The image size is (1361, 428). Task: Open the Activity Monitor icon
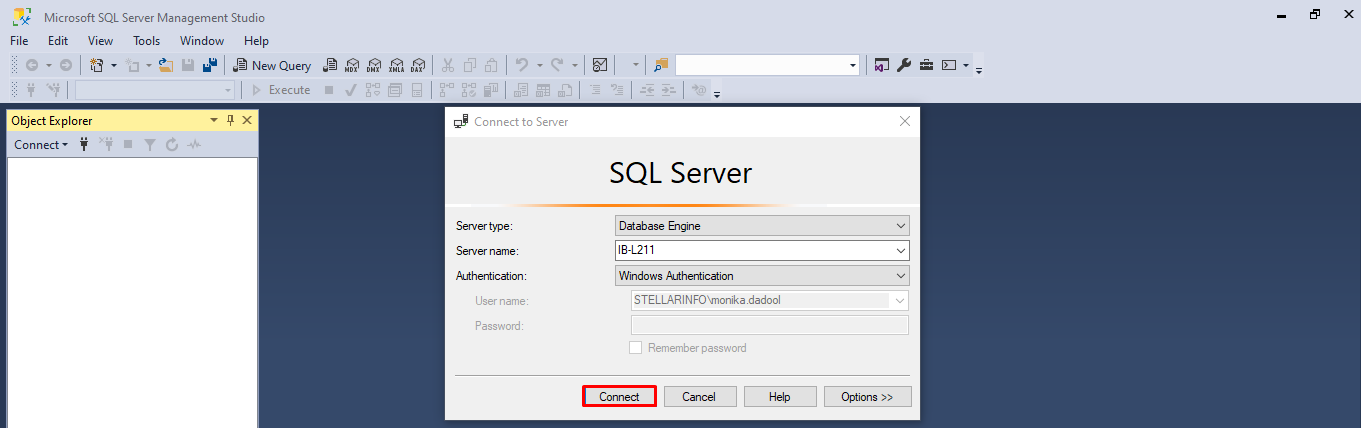(x=600, y=65)
